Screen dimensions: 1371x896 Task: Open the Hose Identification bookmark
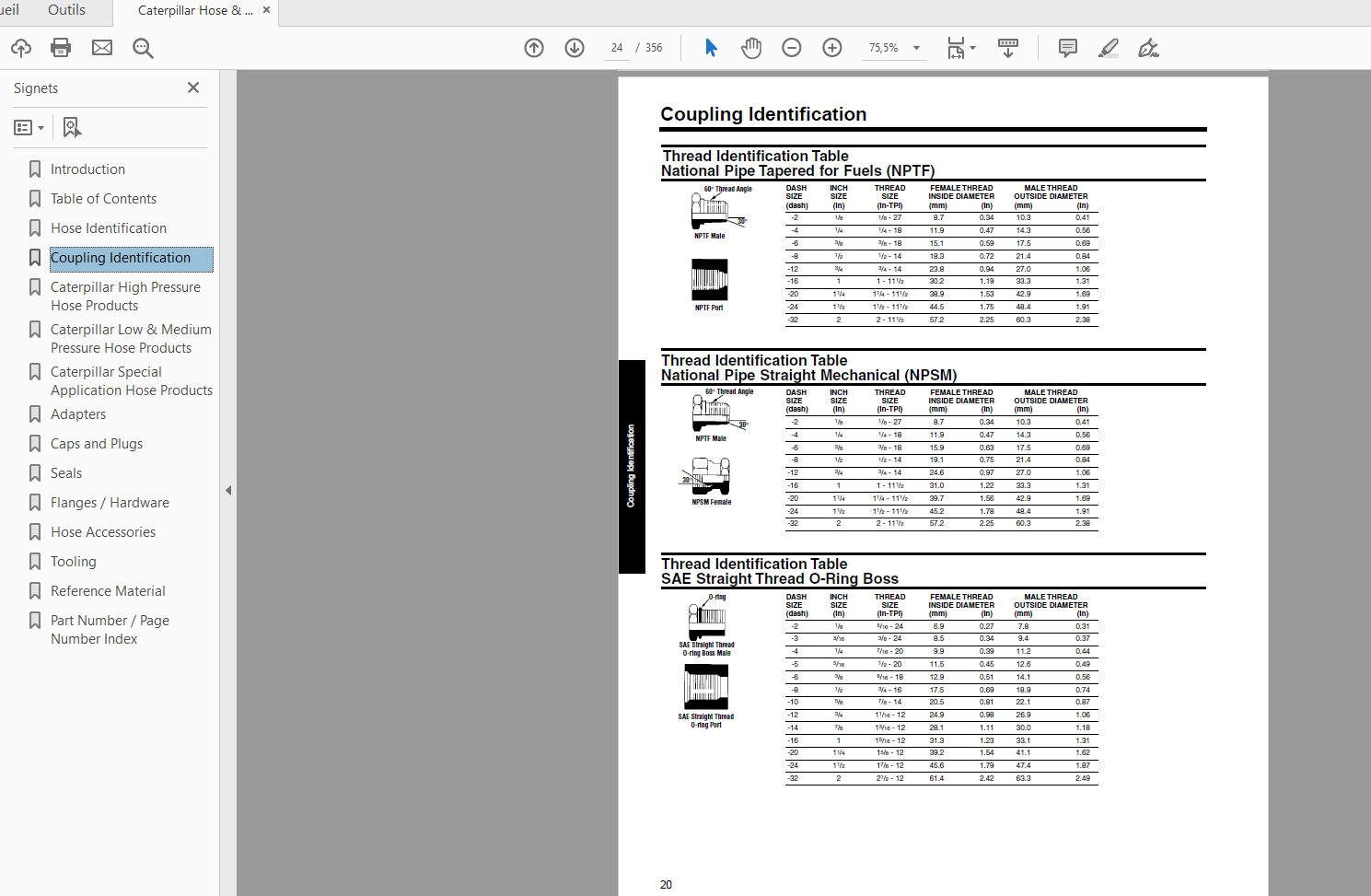tap(109, 228)
